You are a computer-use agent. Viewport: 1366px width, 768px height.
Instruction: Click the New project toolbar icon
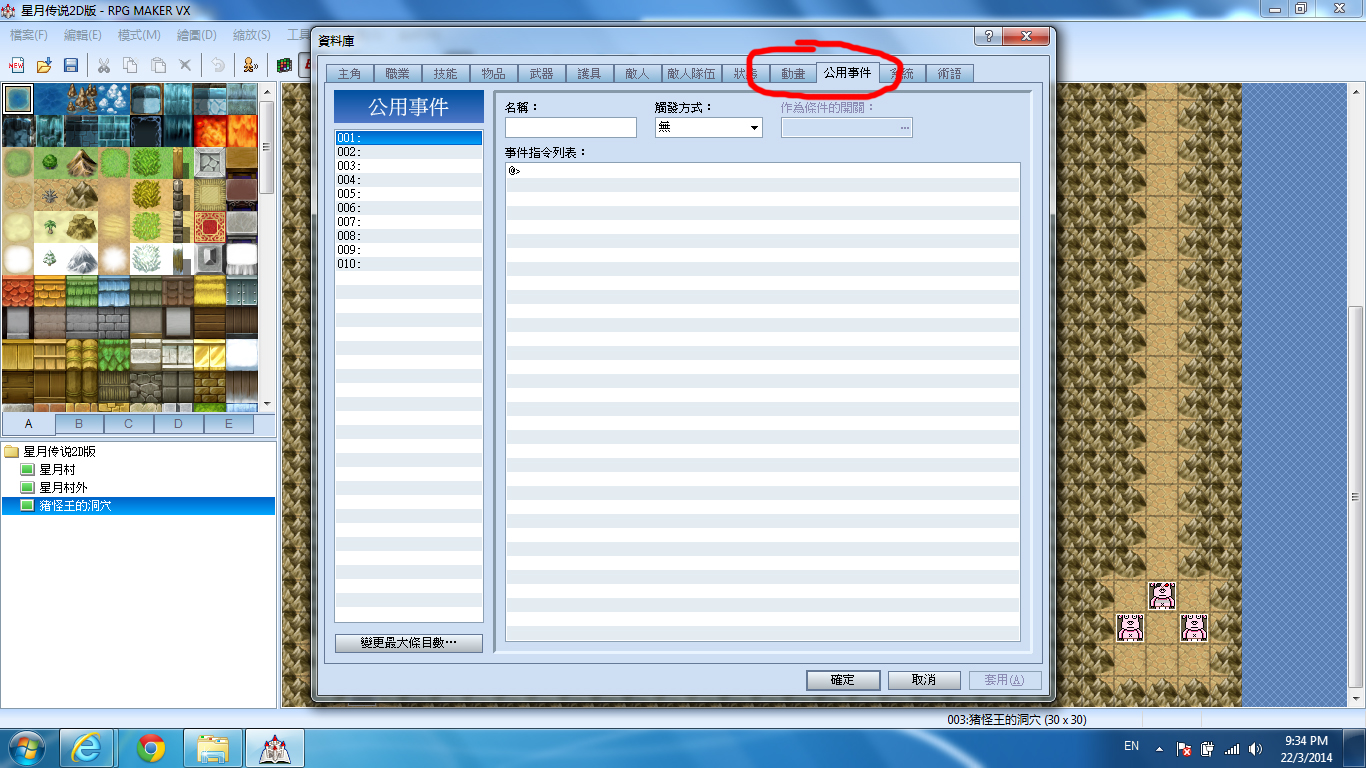point(17,65)
